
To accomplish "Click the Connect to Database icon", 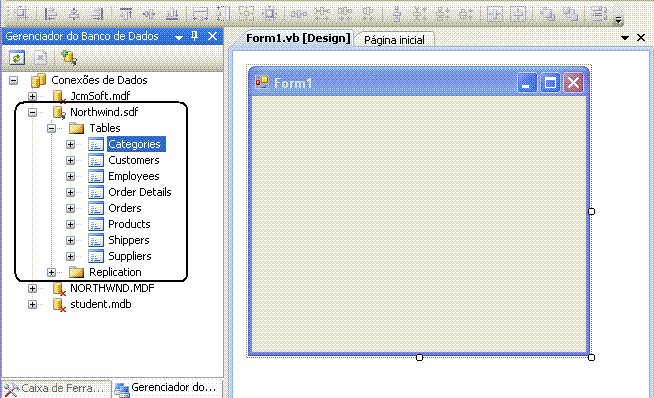I will (x=68, y=58).
